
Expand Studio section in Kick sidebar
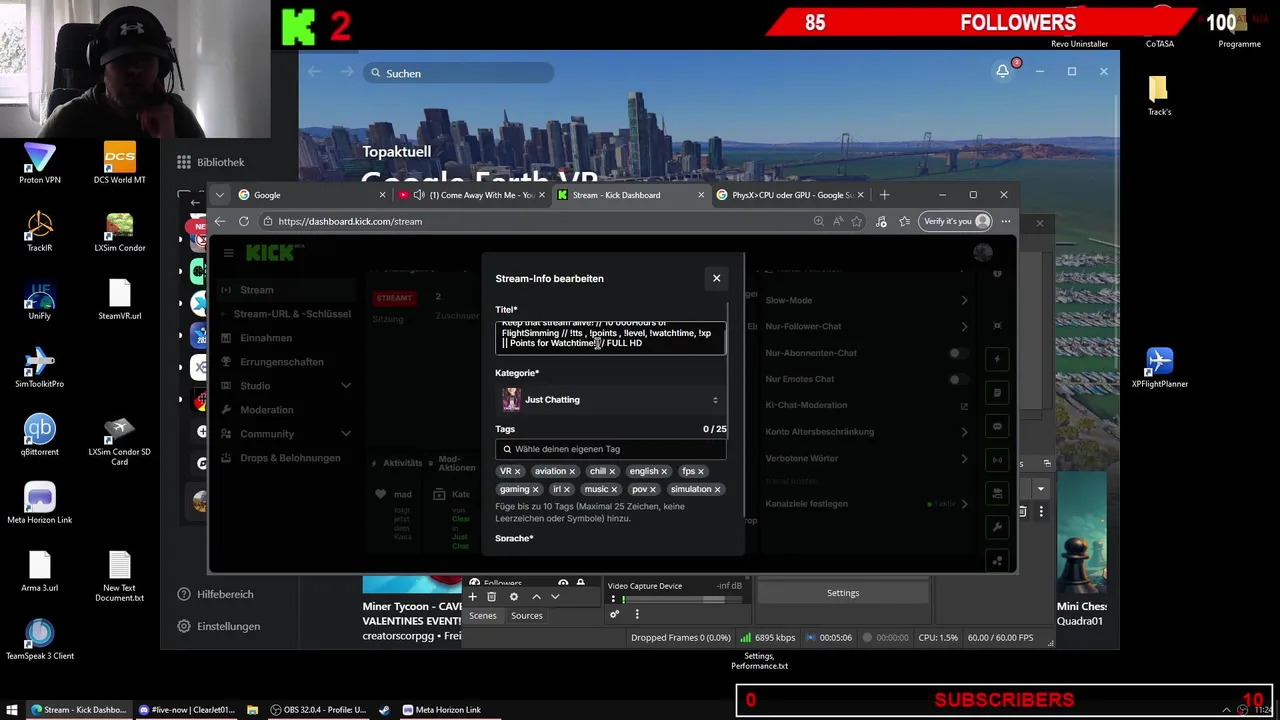(346, 386)
